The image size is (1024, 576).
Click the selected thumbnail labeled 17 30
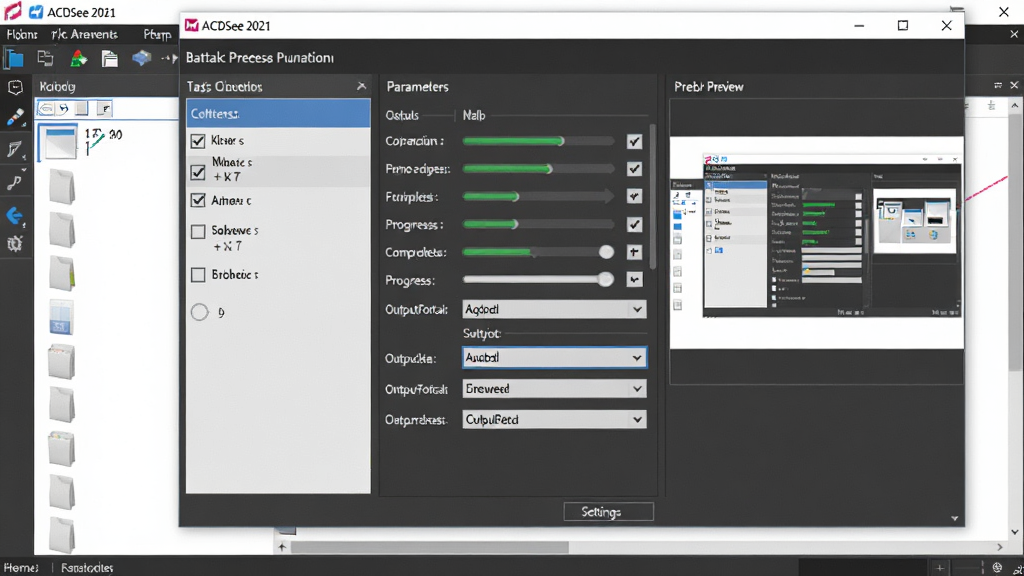click(59, 142)
